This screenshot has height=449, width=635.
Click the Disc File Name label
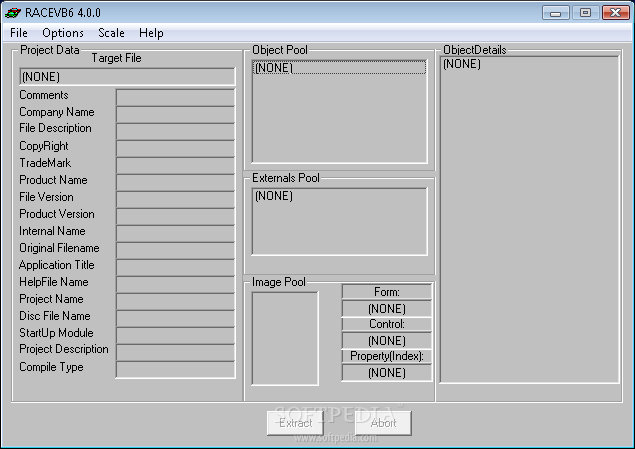pos(55,316)
